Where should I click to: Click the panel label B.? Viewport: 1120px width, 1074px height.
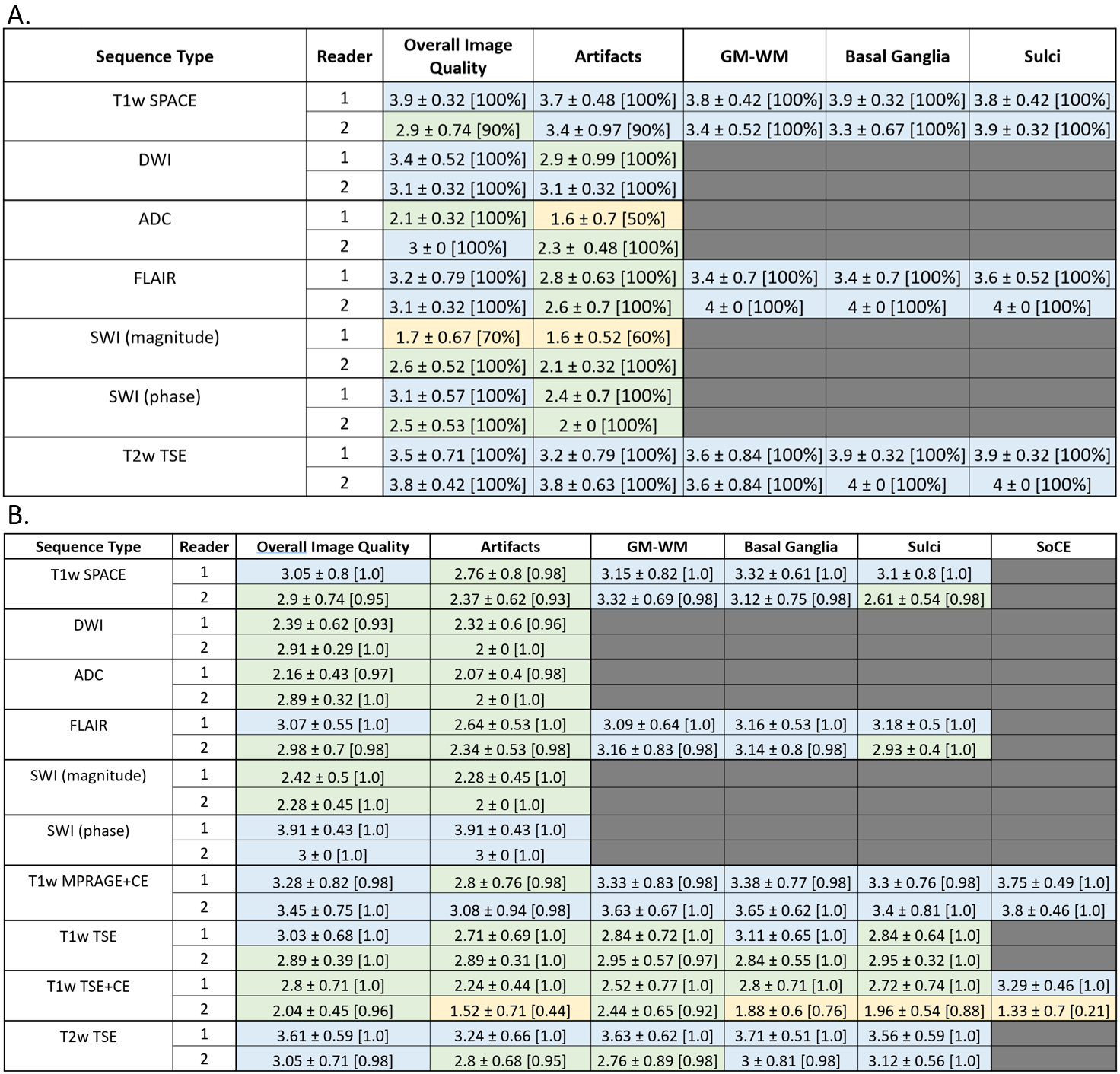click(x=18, y=516)
